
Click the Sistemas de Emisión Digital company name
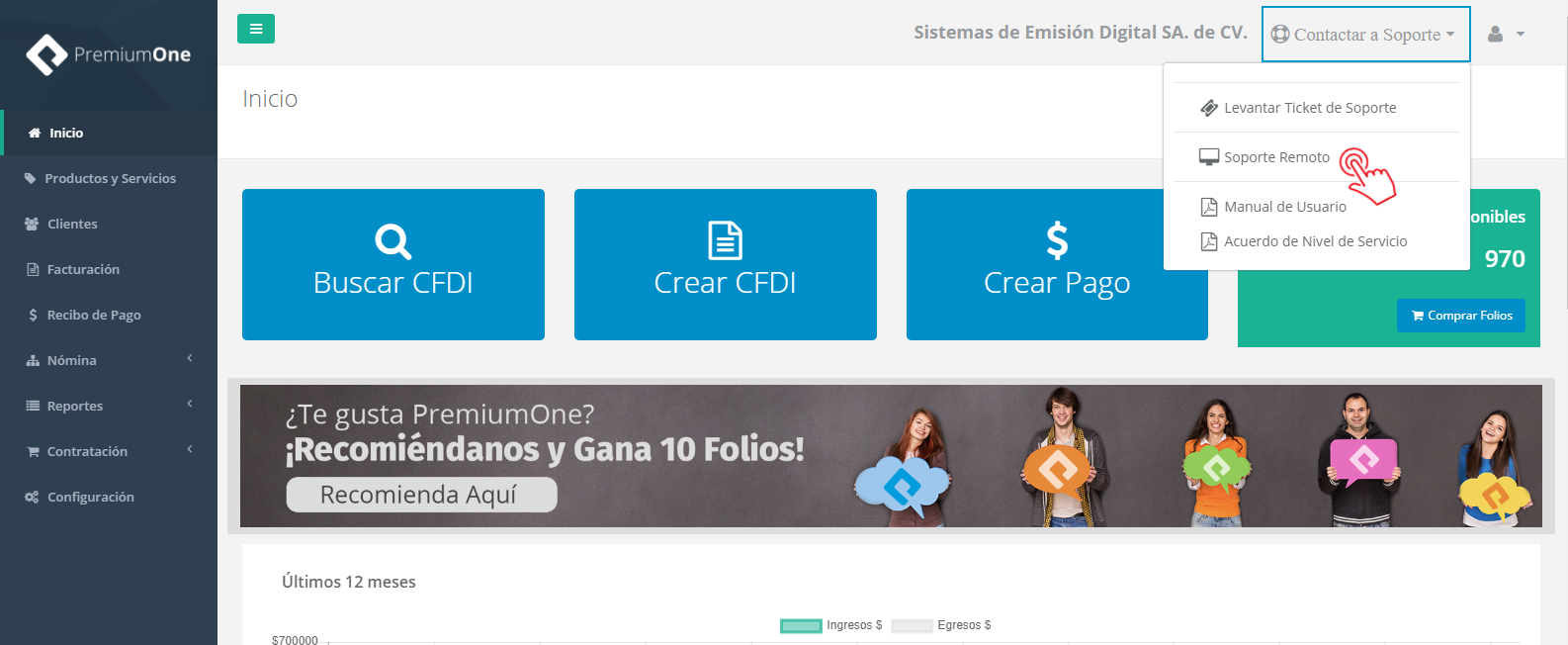[x=1080, y=33]
